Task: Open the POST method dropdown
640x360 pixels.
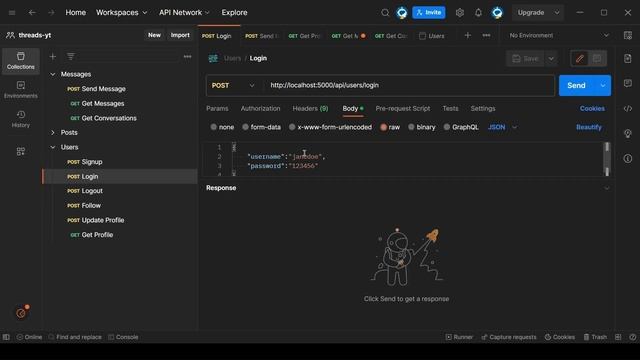Action: click(x=233, y=85)
